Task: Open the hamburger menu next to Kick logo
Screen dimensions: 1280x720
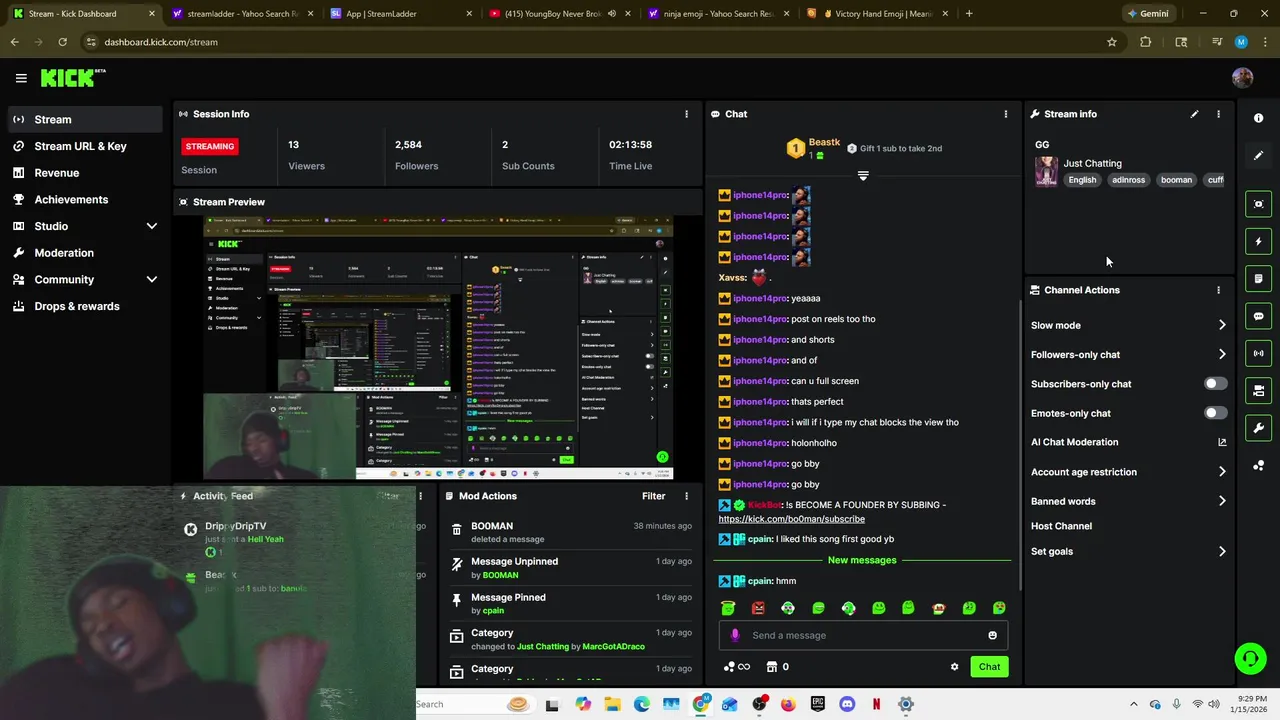Action: tap(21, 78)
